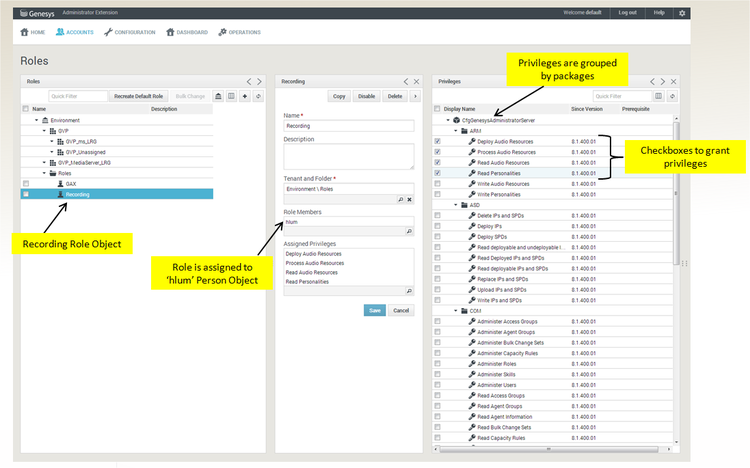Click the column selector icon in the Roles panel
This screenshot has height=468, width=750.
[231, 96]
